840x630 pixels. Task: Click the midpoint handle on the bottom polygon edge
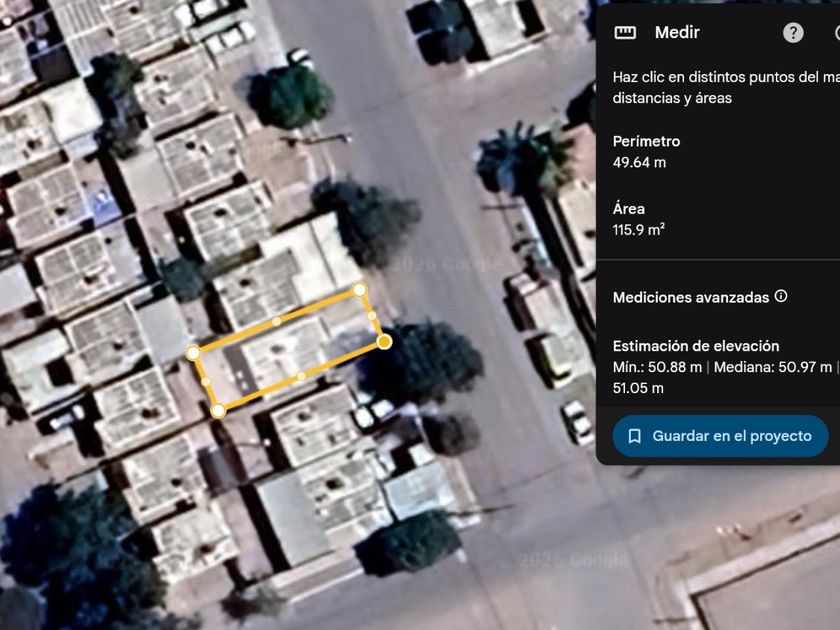click(x=301, y=376)
